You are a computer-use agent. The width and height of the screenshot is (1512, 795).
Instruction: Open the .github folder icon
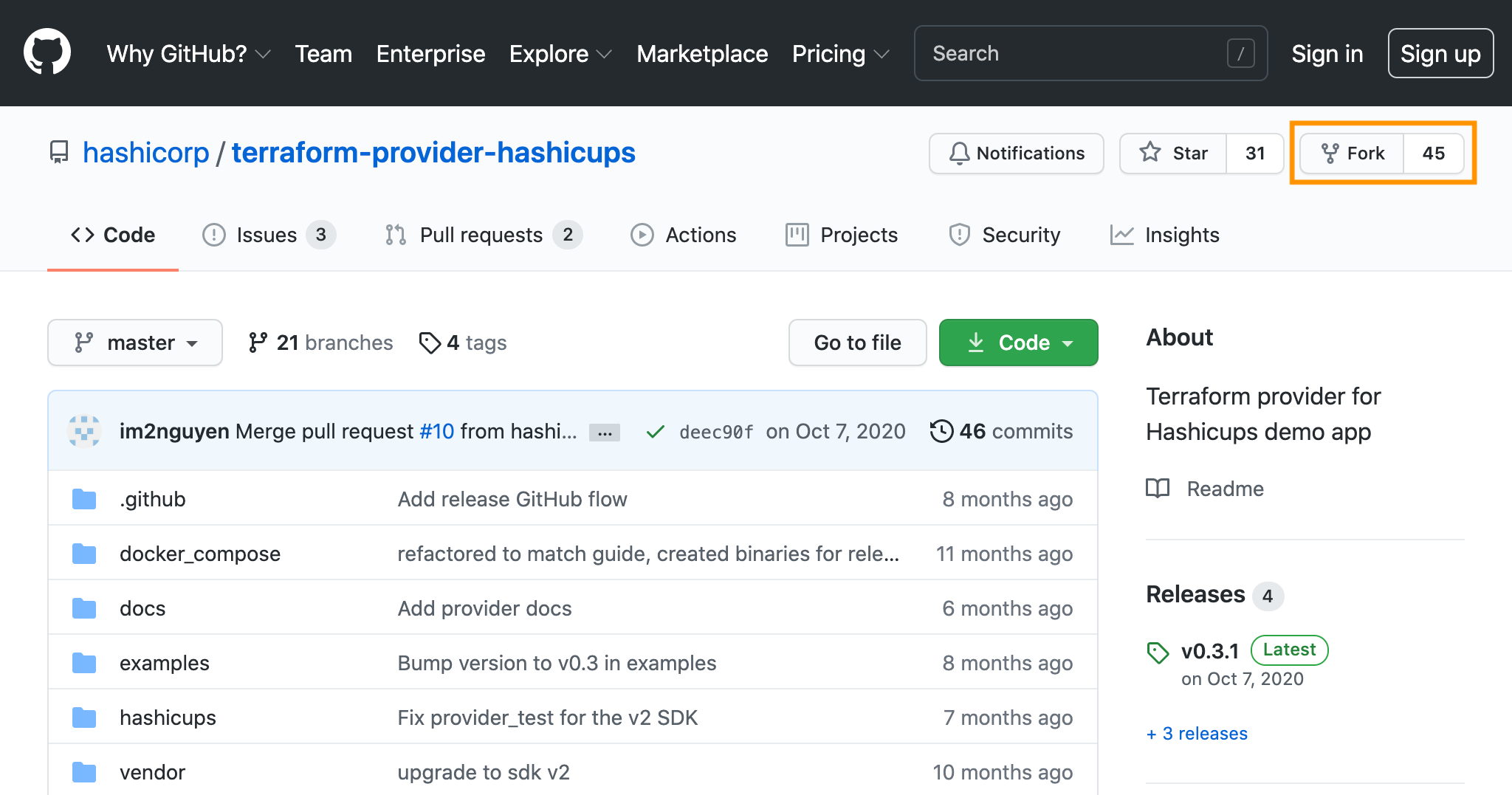[x=83, y=498]
